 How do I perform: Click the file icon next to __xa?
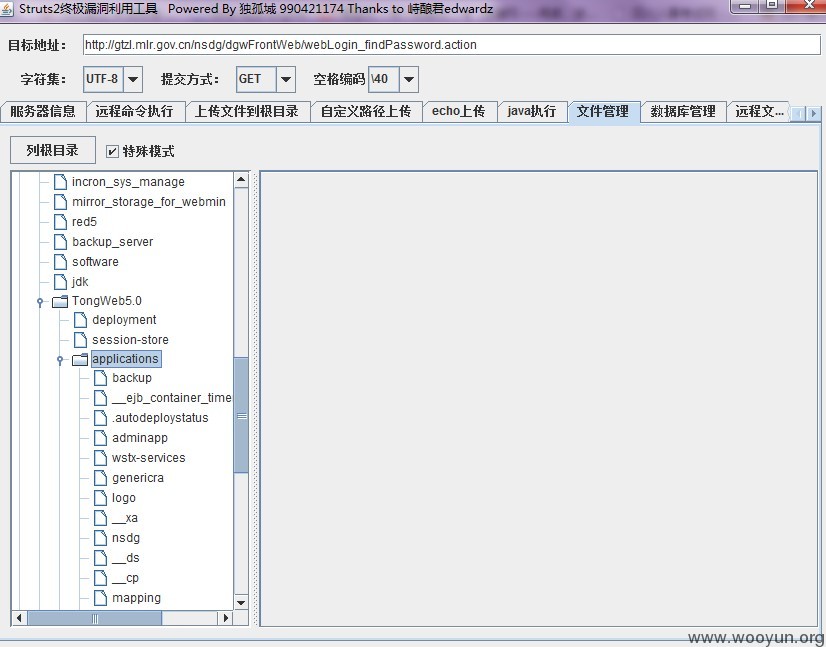[x=101, y=518]
